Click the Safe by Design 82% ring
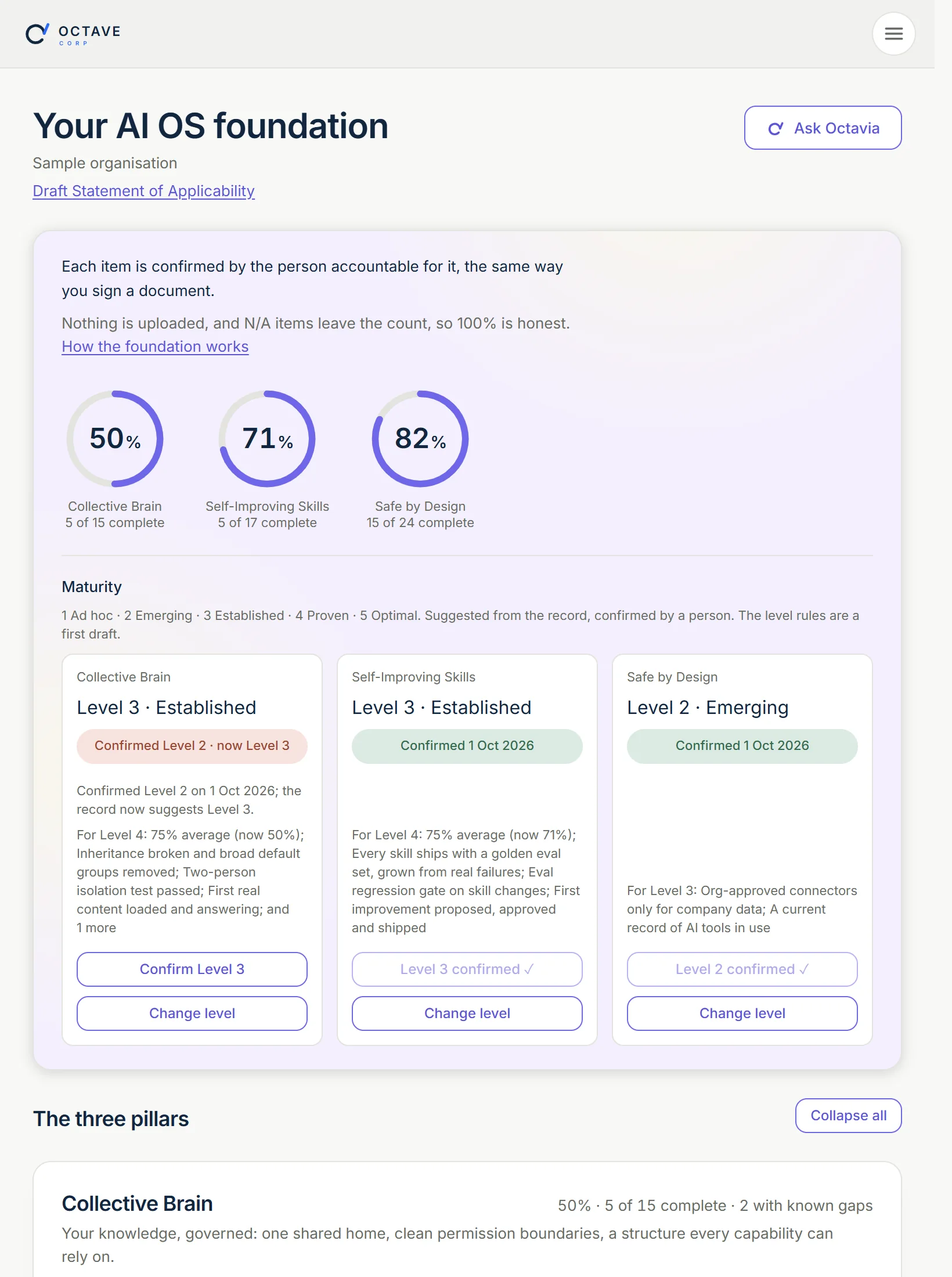 tap(420, 439)
